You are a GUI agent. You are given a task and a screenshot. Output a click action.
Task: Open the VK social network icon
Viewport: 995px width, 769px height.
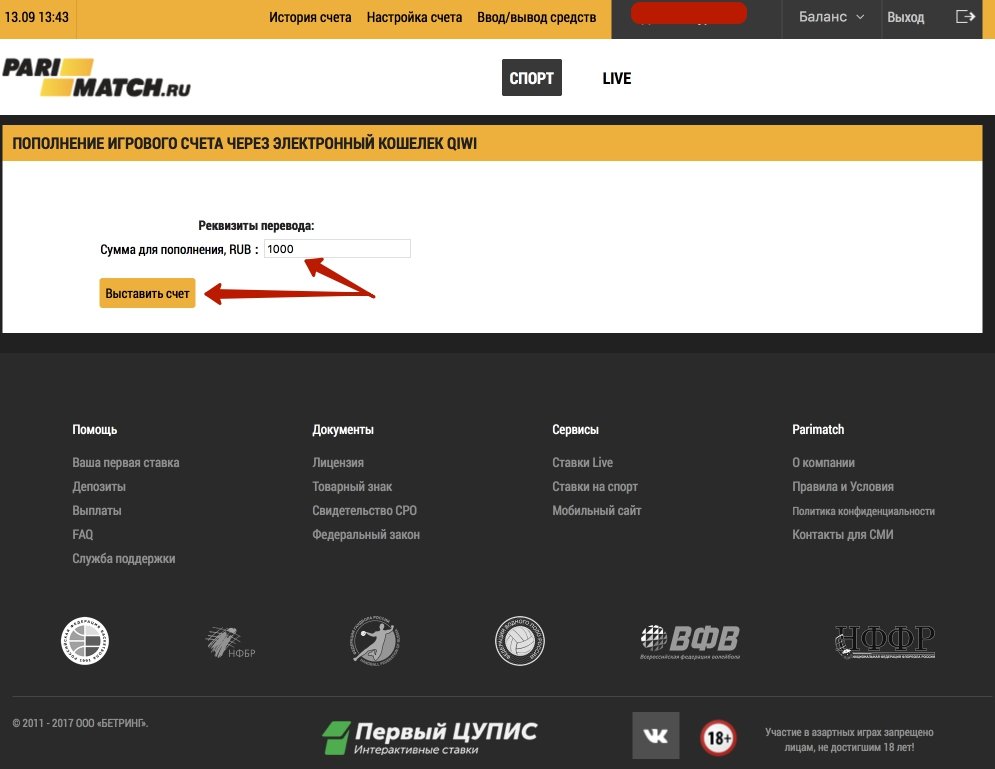[655, 736]
